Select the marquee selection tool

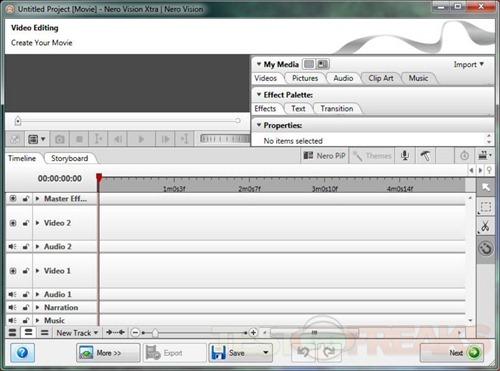pyautogui.click(x=486, y=207)
